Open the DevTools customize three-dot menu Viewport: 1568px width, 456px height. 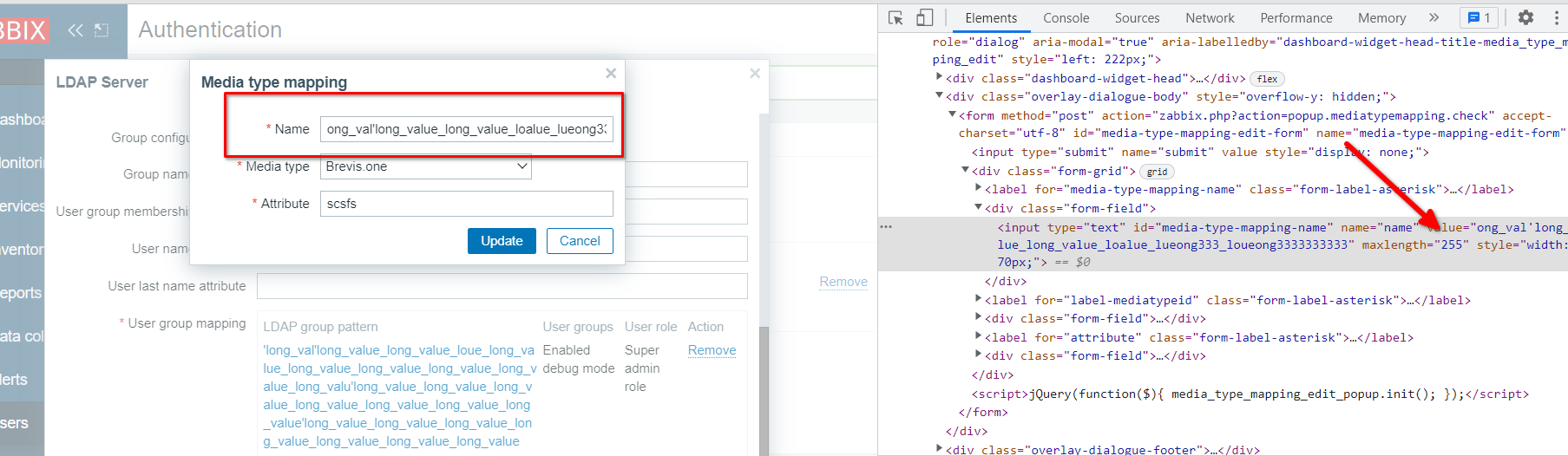1555,17
